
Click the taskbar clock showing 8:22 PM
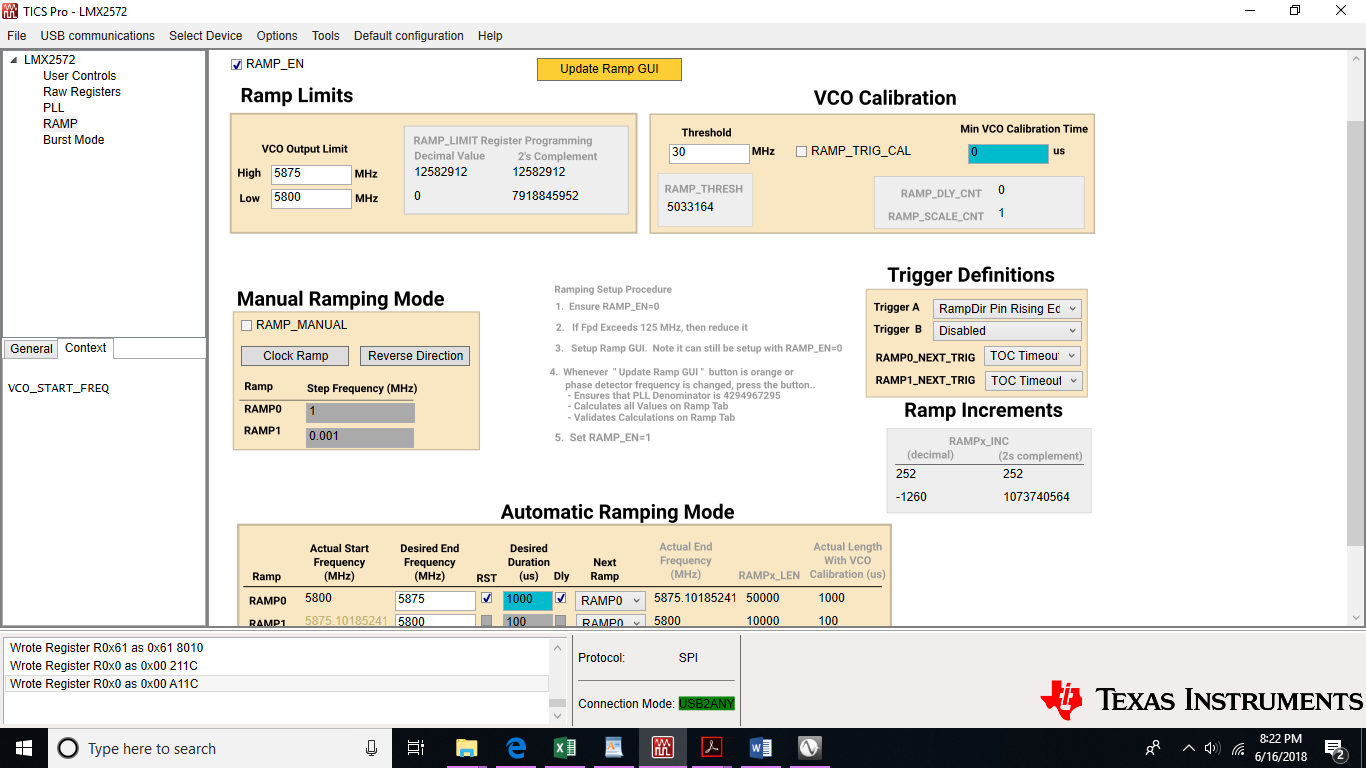pyautogui.click(x=1280, y=748)
